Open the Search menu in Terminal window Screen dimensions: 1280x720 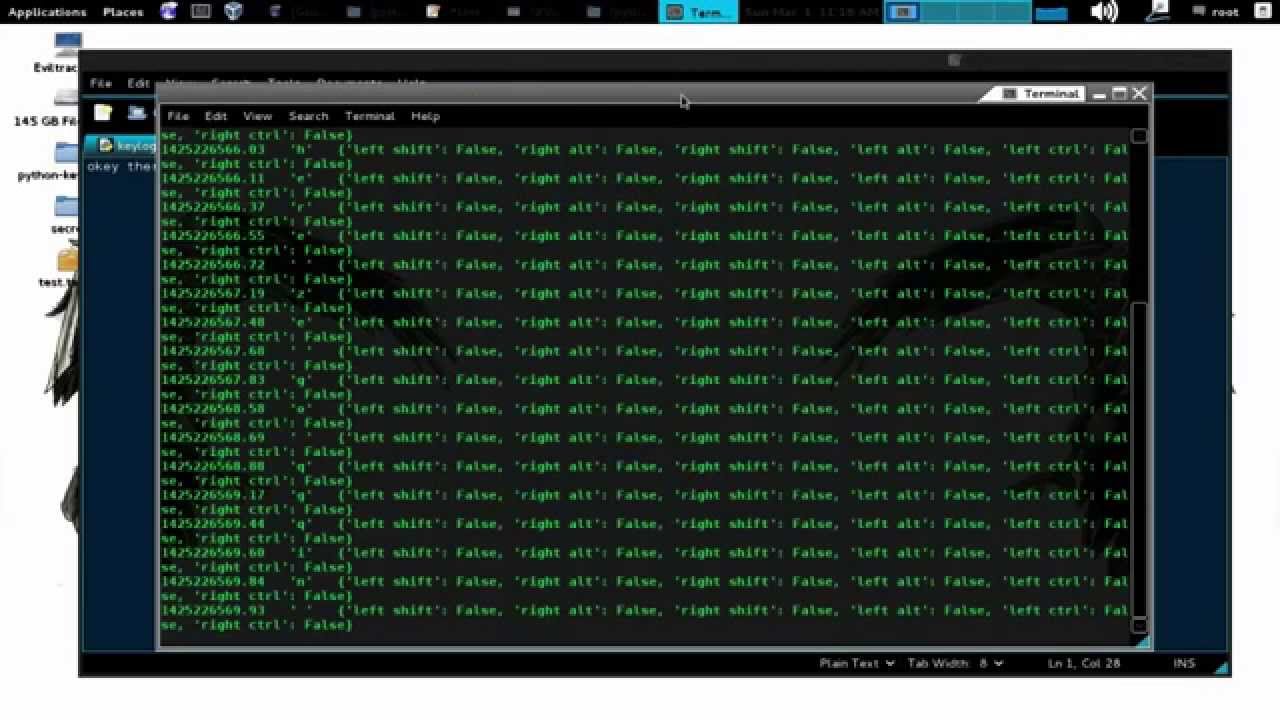click(x=308, y=116)
